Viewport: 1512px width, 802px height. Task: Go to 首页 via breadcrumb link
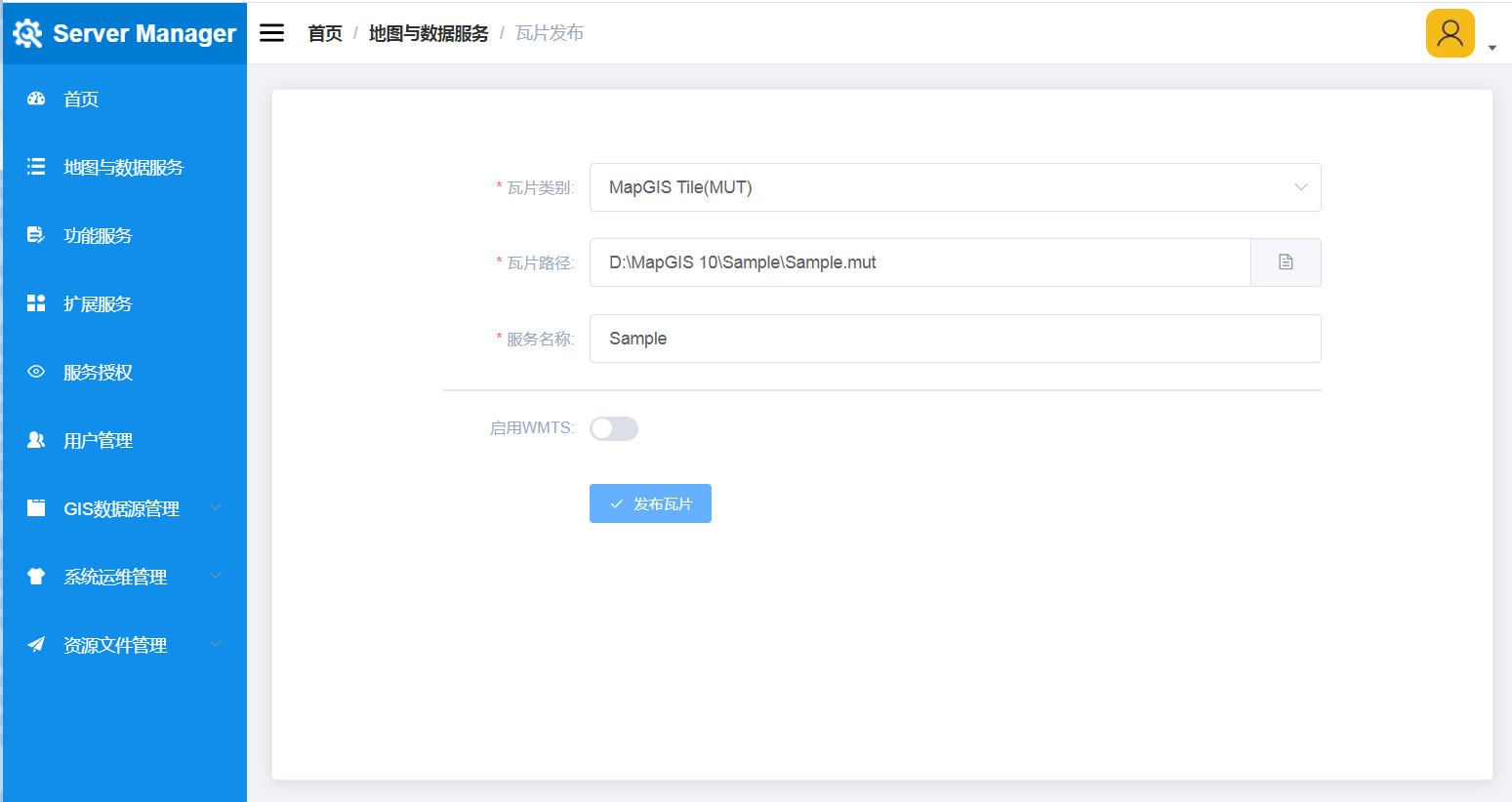pyautogui.click(x=325, y=33)
